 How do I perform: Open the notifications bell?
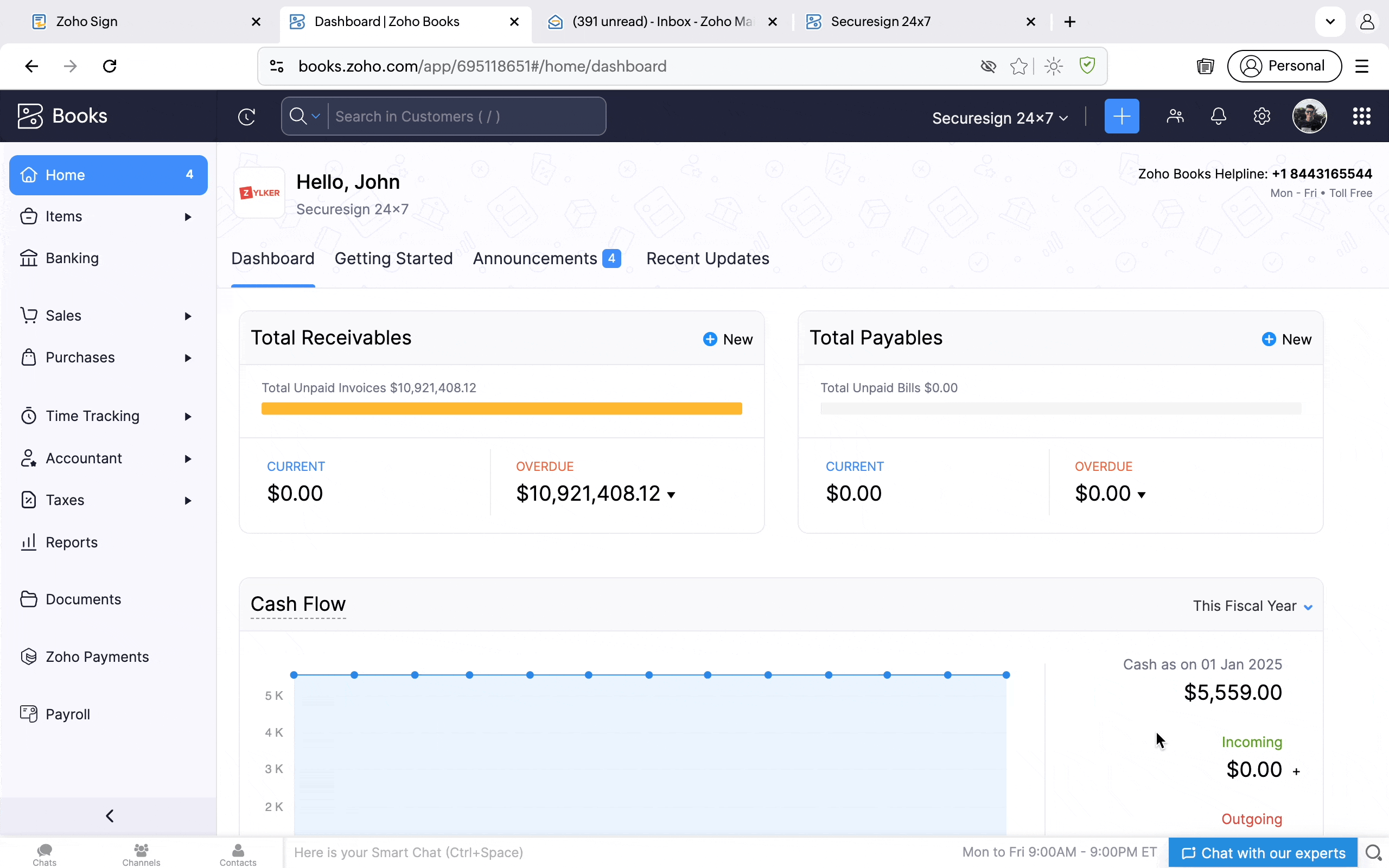coord(1218,117)
